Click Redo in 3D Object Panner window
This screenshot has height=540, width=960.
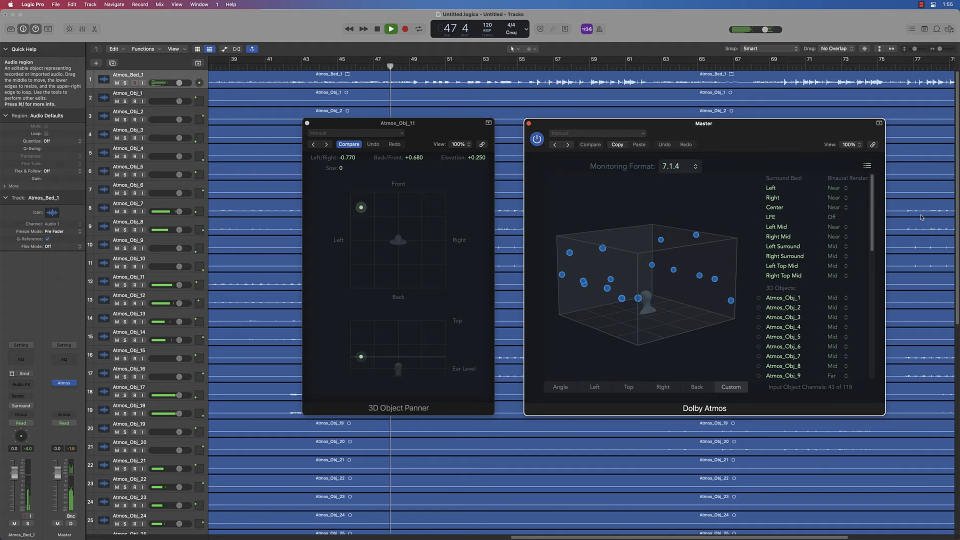point(394,144)
